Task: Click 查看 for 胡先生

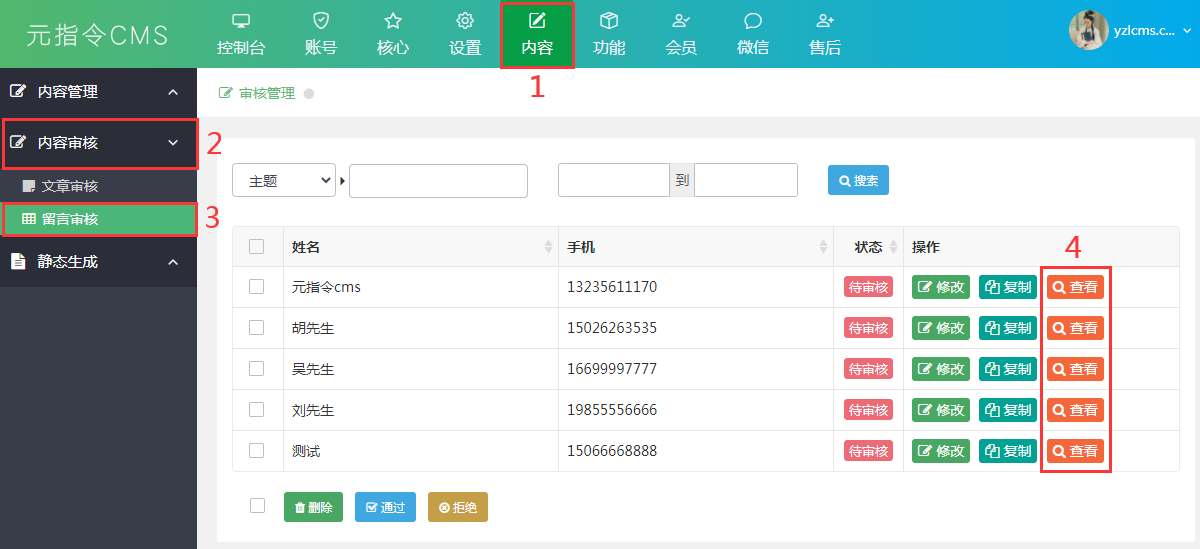Action: pos(1075,328)
